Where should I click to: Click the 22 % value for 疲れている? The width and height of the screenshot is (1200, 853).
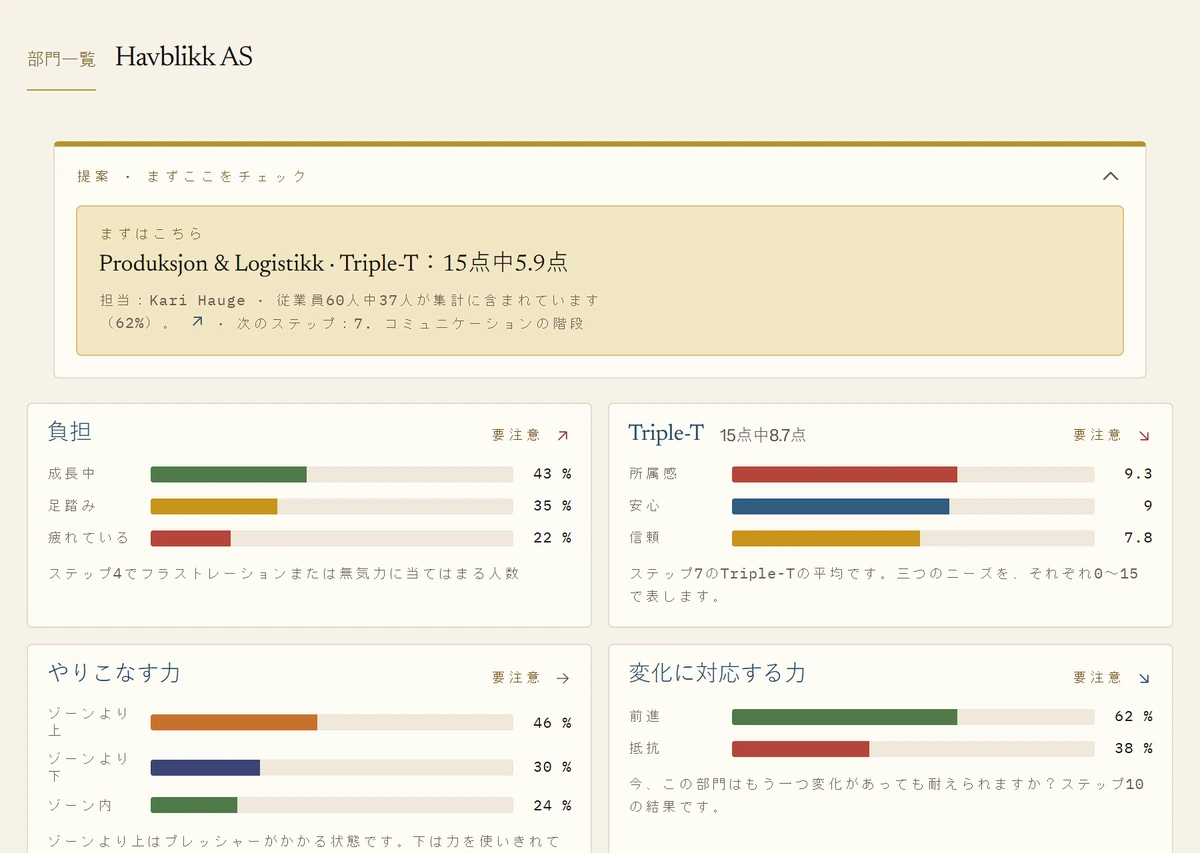click(x=552, y=538)
